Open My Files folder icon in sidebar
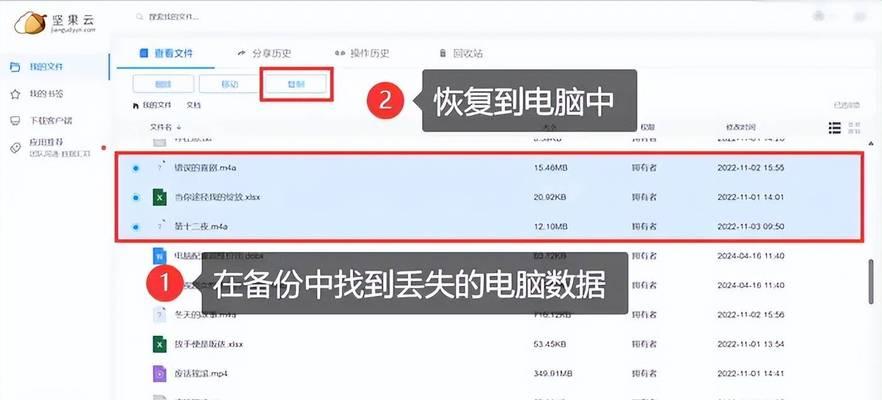882x400 pixels. (15, 67)
